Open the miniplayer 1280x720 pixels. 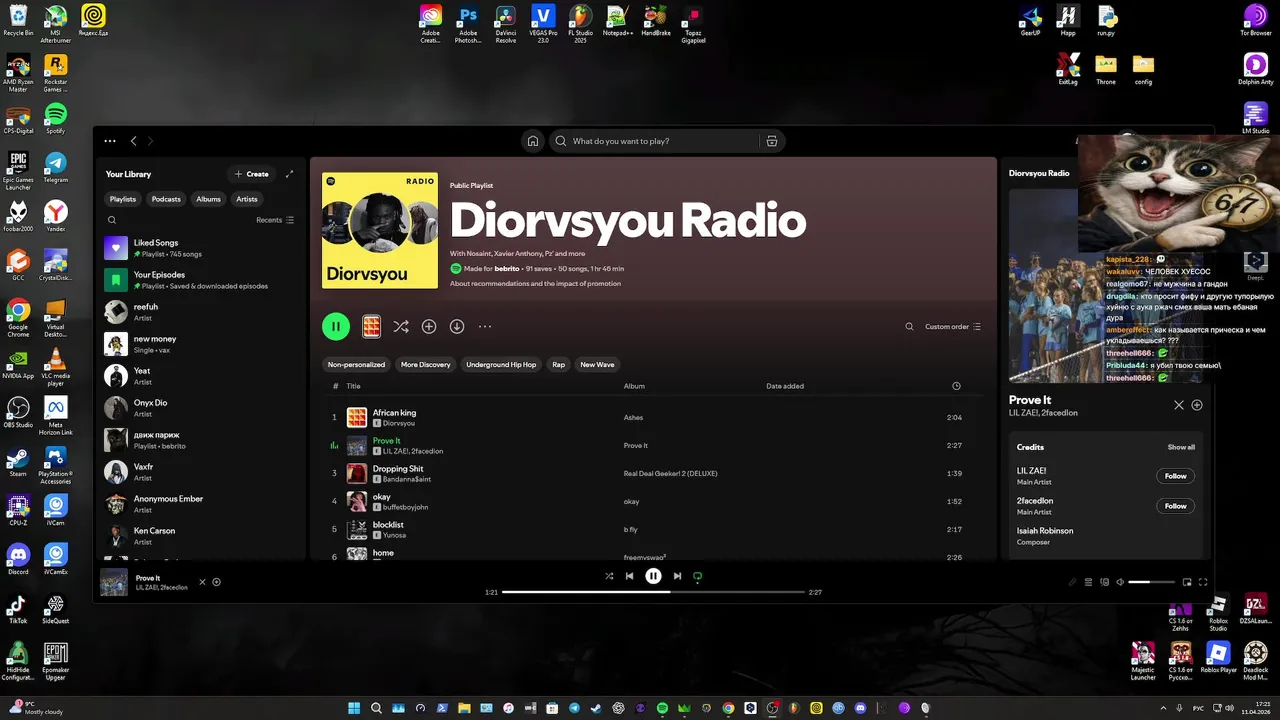[1187, 582]
